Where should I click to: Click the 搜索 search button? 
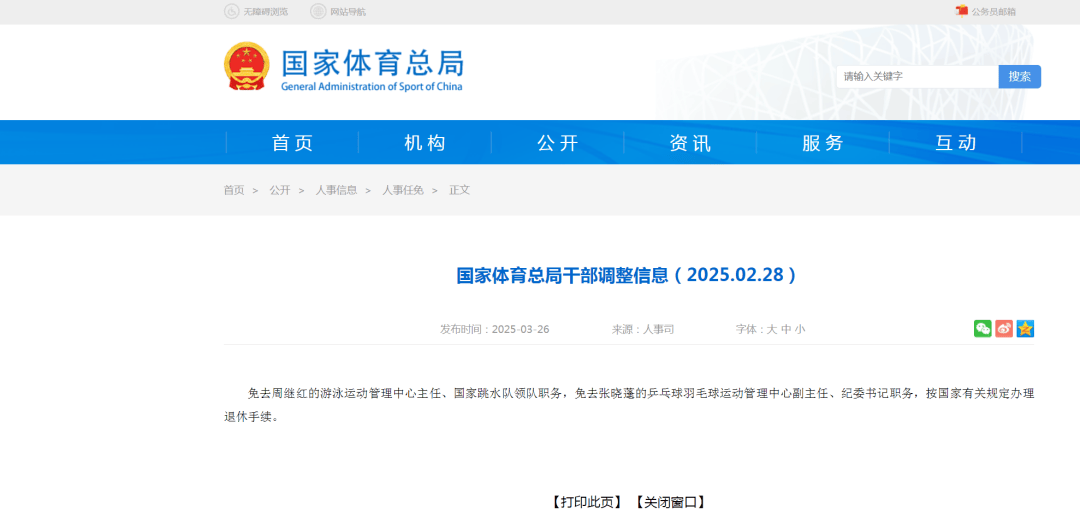pyautogui.click(x=1019, y=77)
